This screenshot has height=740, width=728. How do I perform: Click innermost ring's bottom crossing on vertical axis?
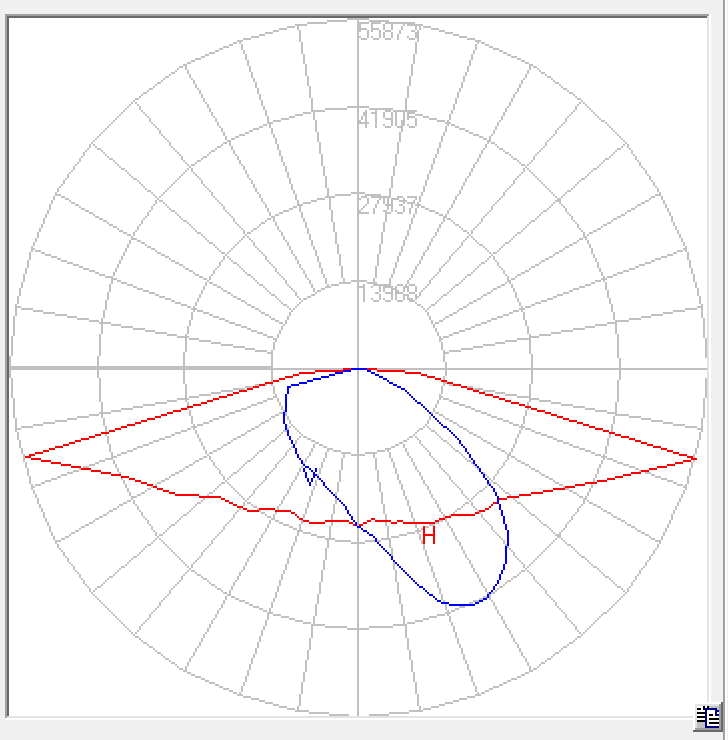358,455
